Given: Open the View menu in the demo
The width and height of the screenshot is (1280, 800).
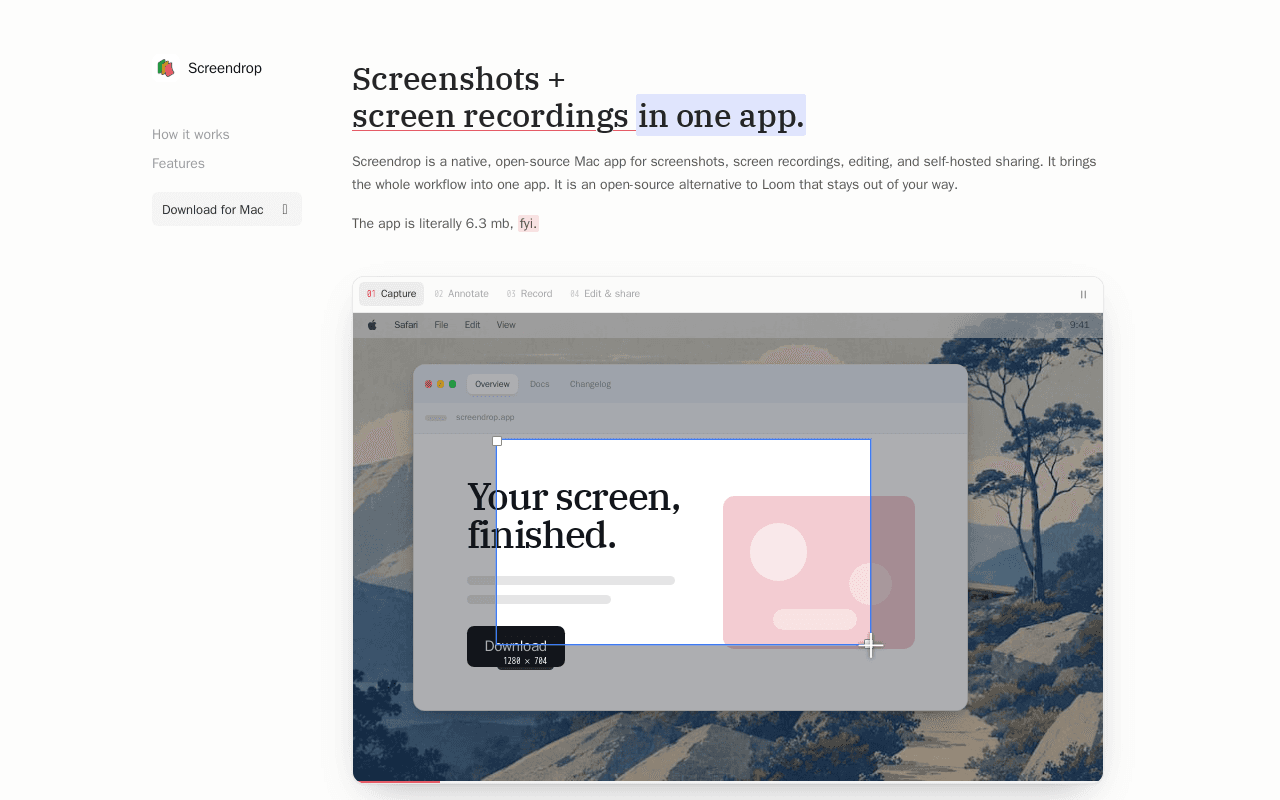Looking at the screenshot, I should coord(506,325).
